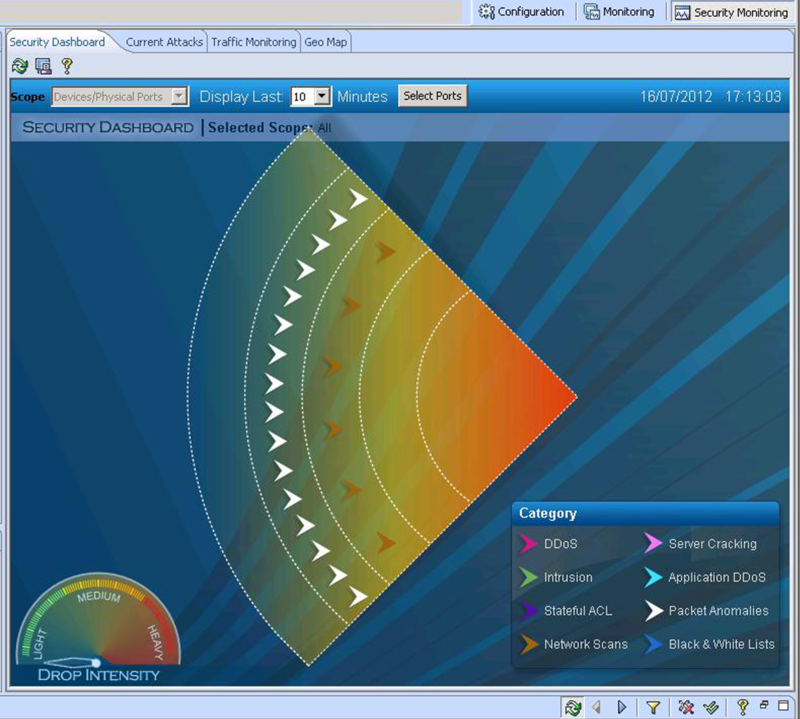
Task: Select the Security Monitoring perspective
Action: 732,12
